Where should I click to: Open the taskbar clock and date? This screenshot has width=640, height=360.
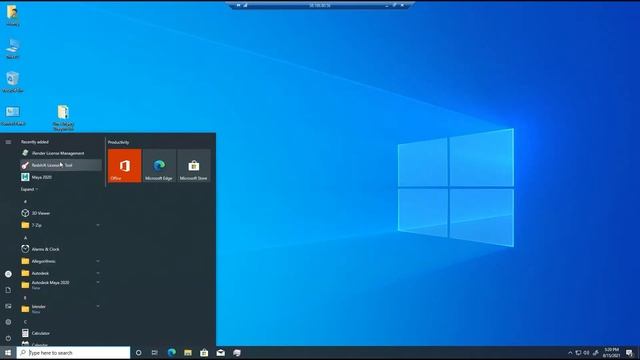tap(611, 353)
